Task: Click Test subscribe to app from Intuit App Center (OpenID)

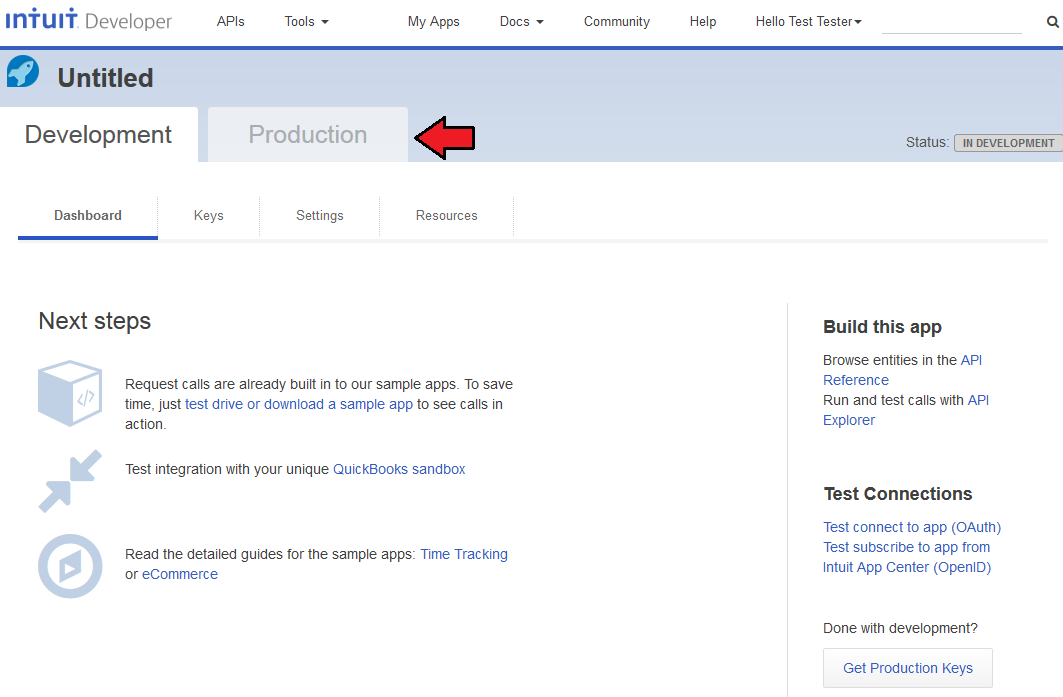Action: coord(907,557)
